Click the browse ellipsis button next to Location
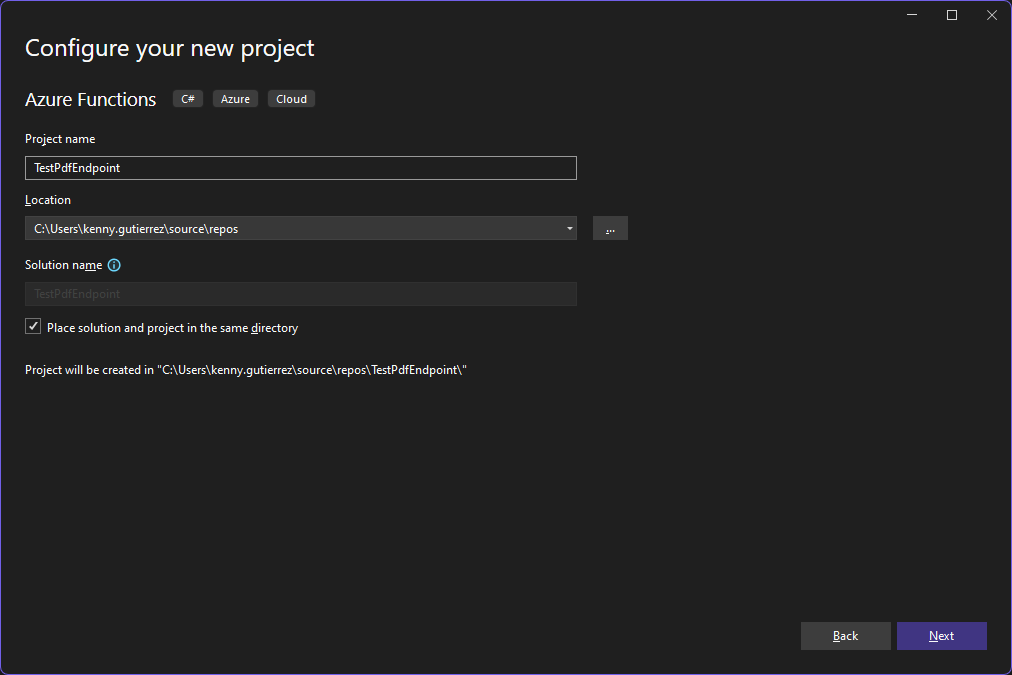Image resolution: width=1012 pixels, height=675 pixels. (x=610, y=228)
